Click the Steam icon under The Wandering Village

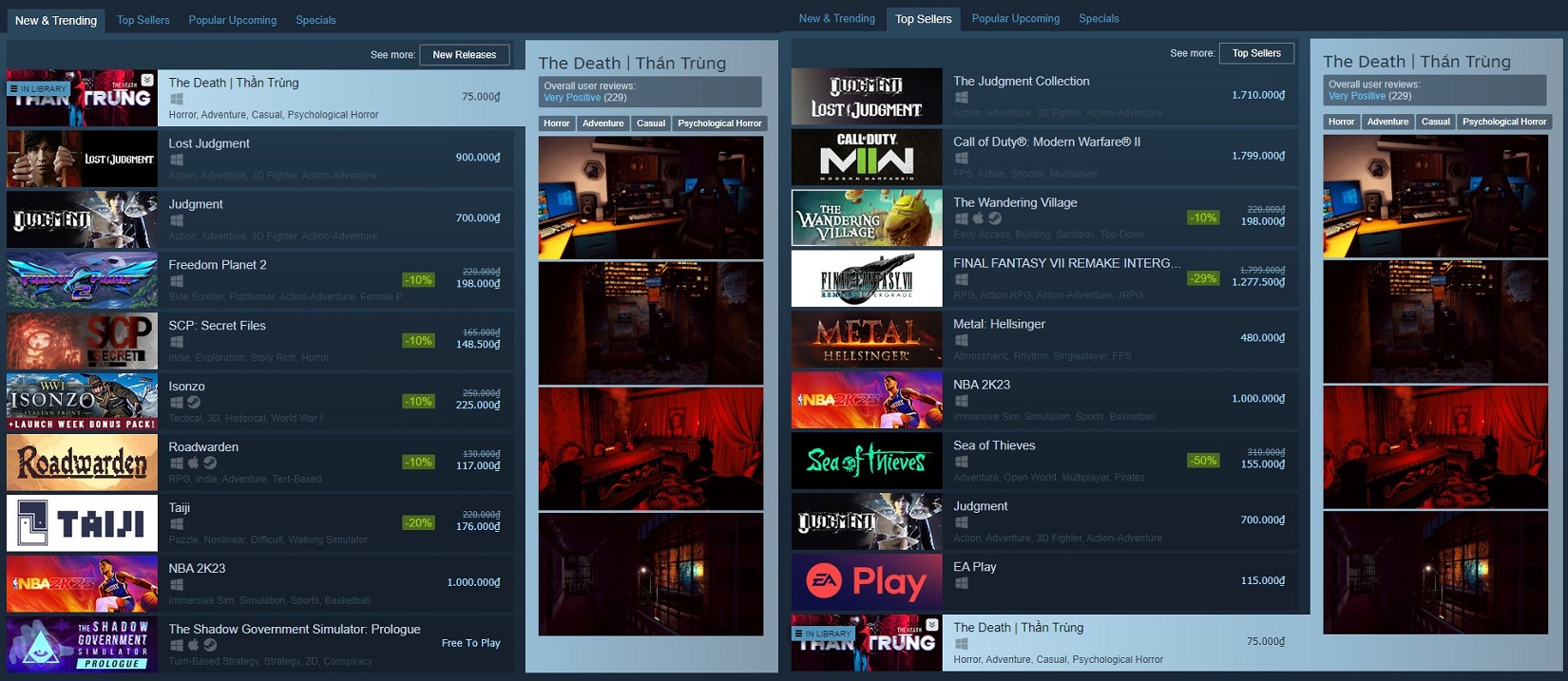pyautogui.click(x=994, y=218)
